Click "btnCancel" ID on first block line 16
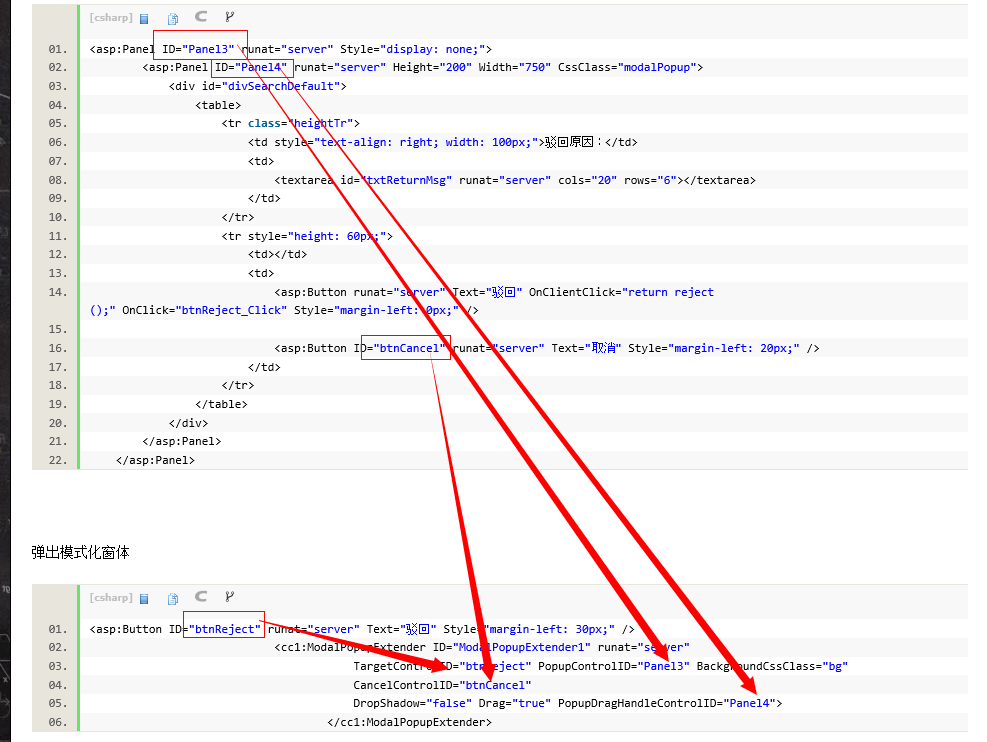 409,348
